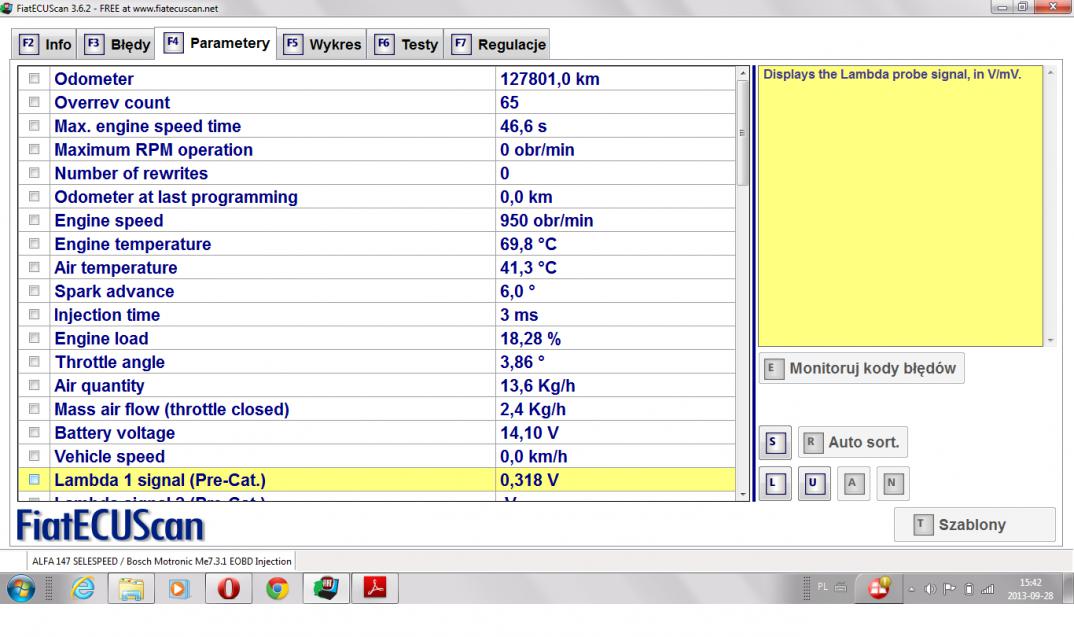
Task: Tick the Odometer checkbox
Action: 34,79
